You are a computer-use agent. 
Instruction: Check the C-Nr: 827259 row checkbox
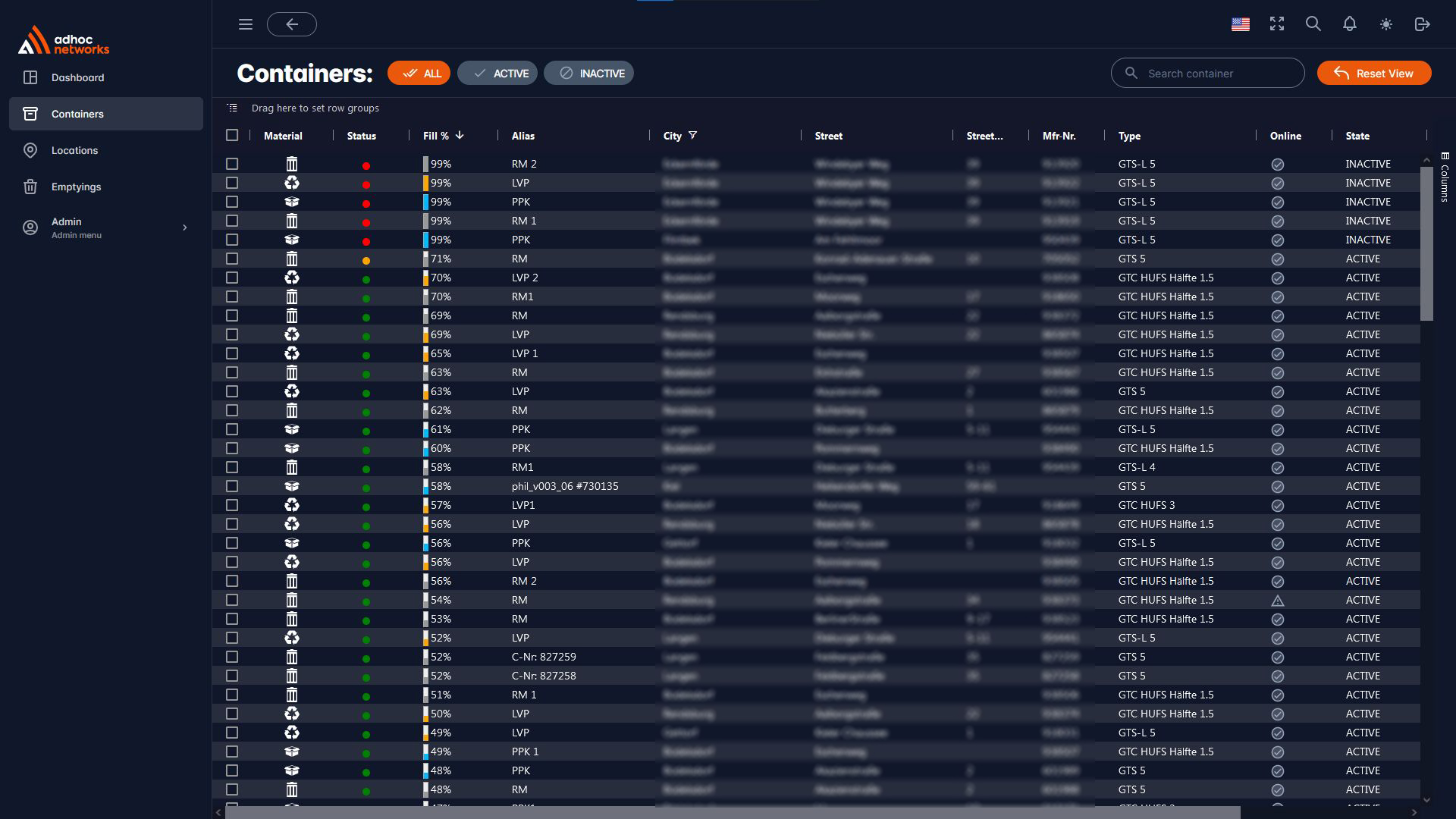232,657
